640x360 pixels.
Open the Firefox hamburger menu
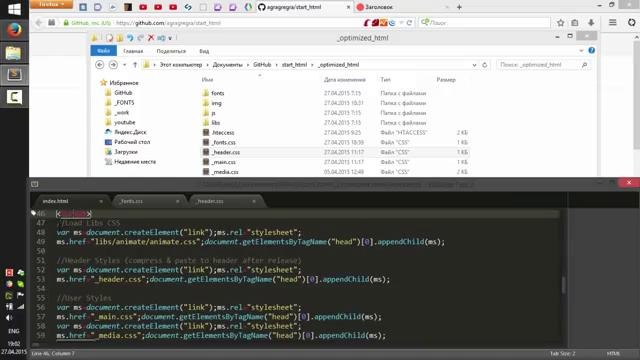point(613,22)
